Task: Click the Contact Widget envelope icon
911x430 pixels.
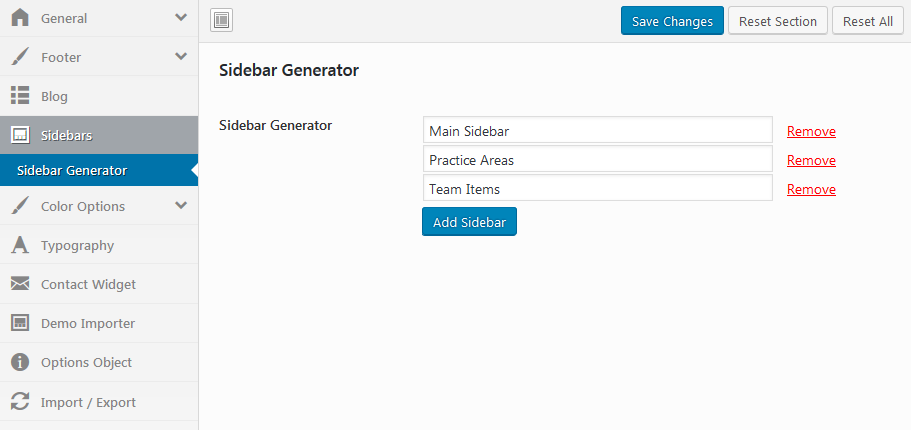Action: (x=20, y=284)
